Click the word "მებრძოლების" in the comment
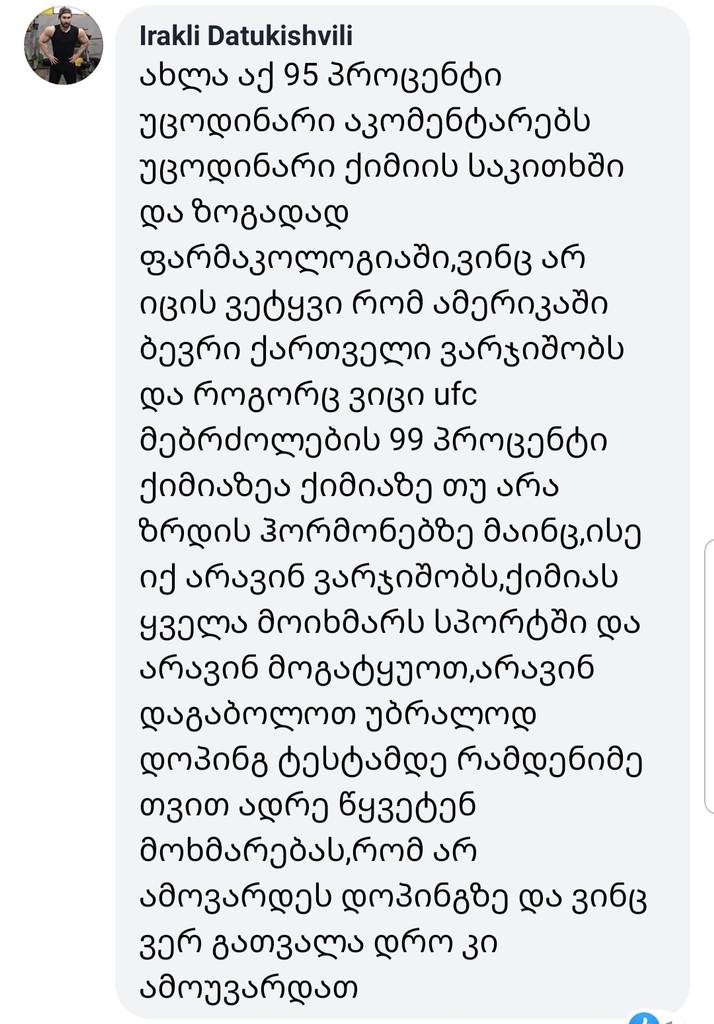The image size is (714, 1024). point(259,441)
